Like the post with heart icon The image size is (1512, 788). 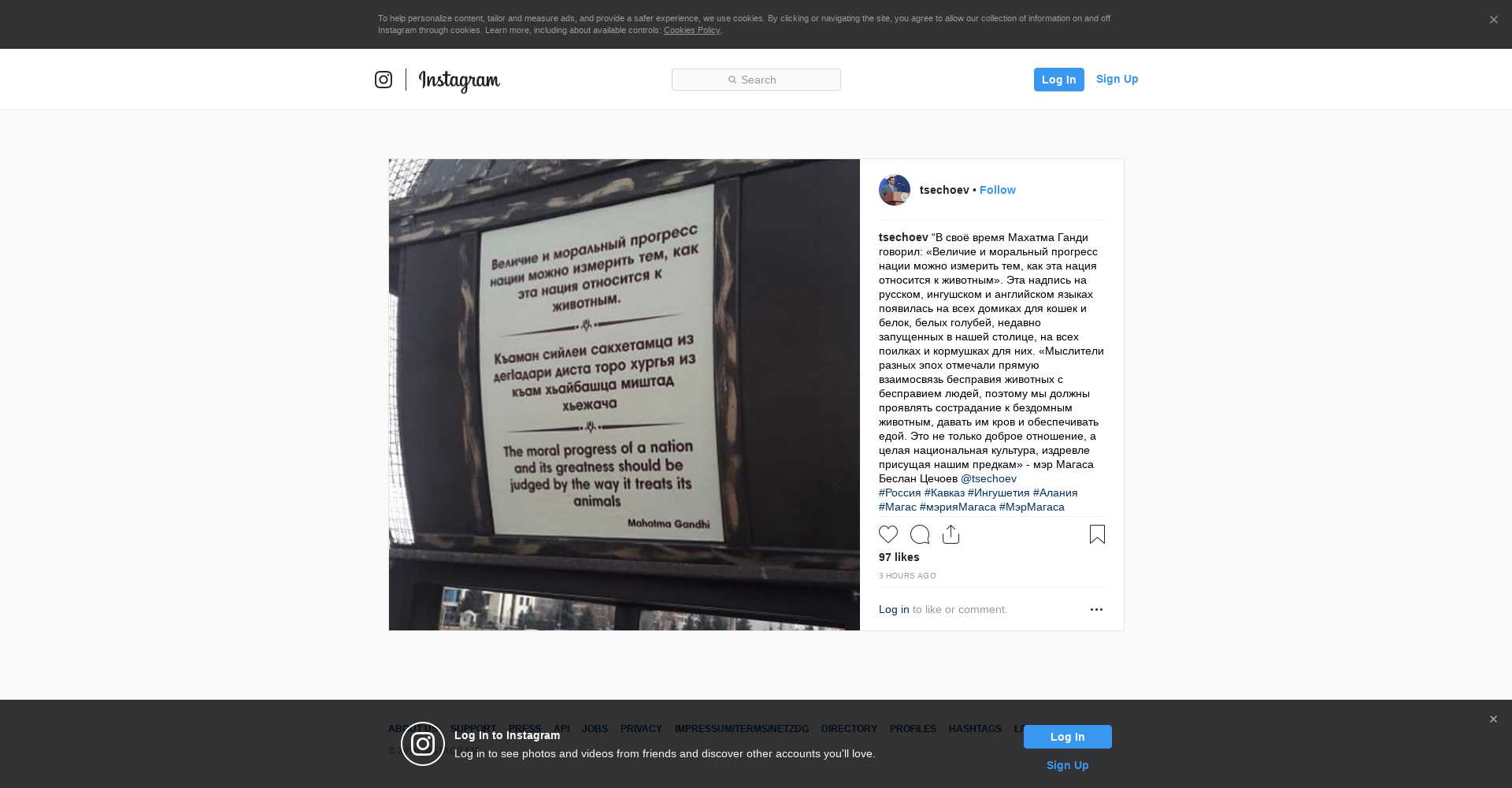pyautogui.click(x=888, y=534)
